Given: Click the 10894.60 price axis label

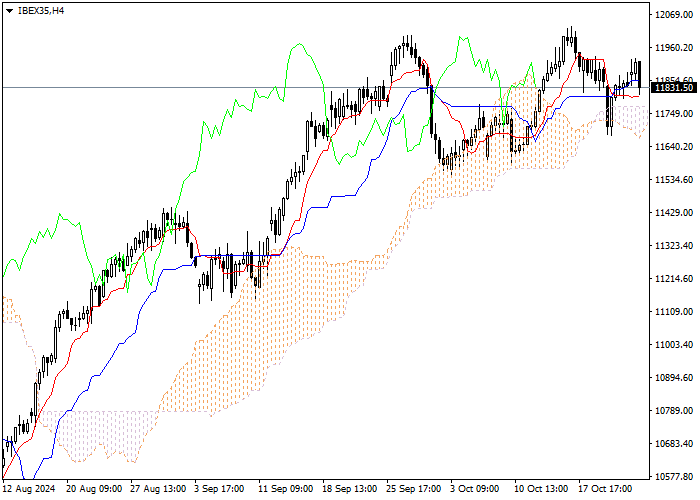Looking at the screenshot, I should 674,378.
